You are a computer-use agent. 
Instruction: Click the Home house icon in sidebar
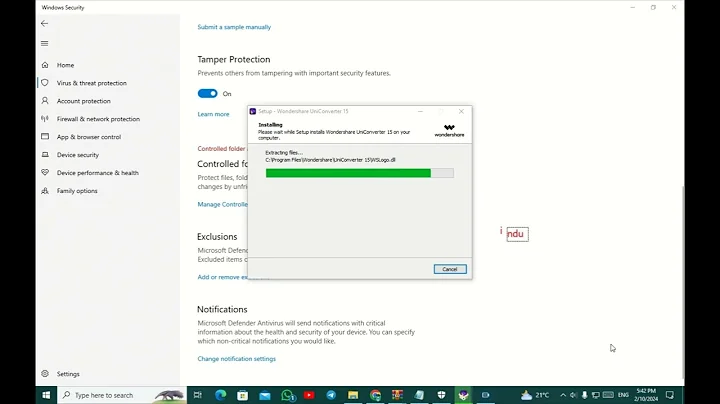[45, 65]
